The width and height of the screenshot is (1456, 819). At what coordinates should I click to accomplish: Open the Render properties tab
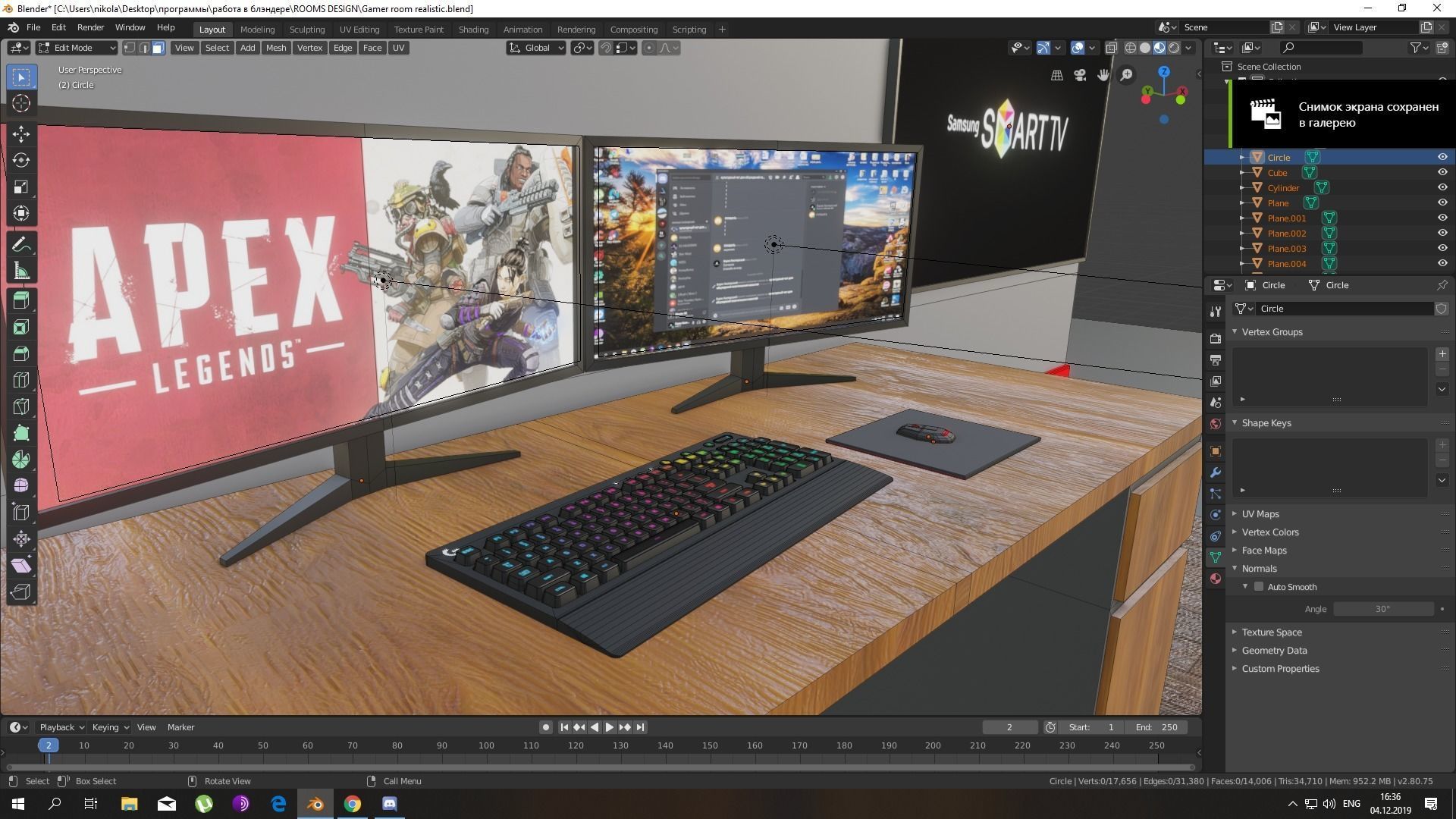tap(1216, 338)
